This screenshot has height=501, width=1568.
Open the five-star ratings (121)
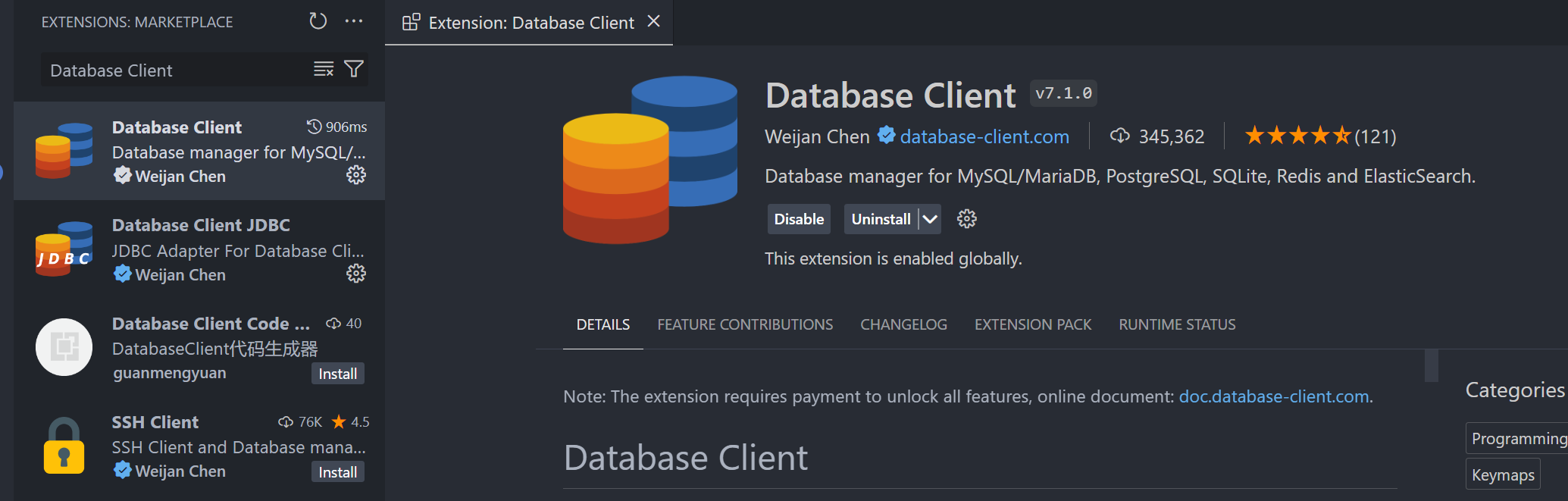point(1320,136)
